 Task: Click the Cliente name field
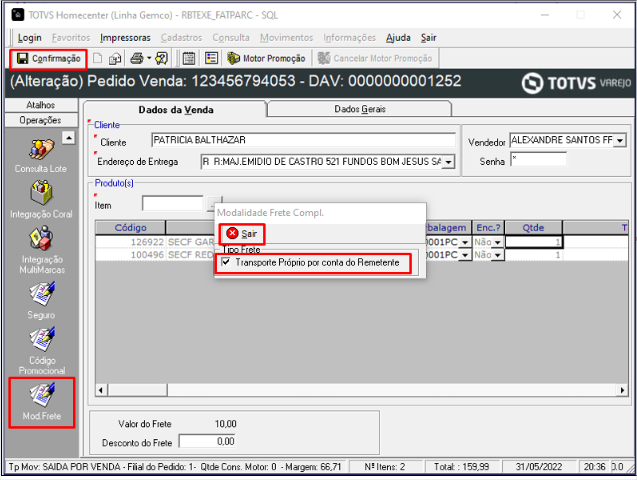(303, 140)
